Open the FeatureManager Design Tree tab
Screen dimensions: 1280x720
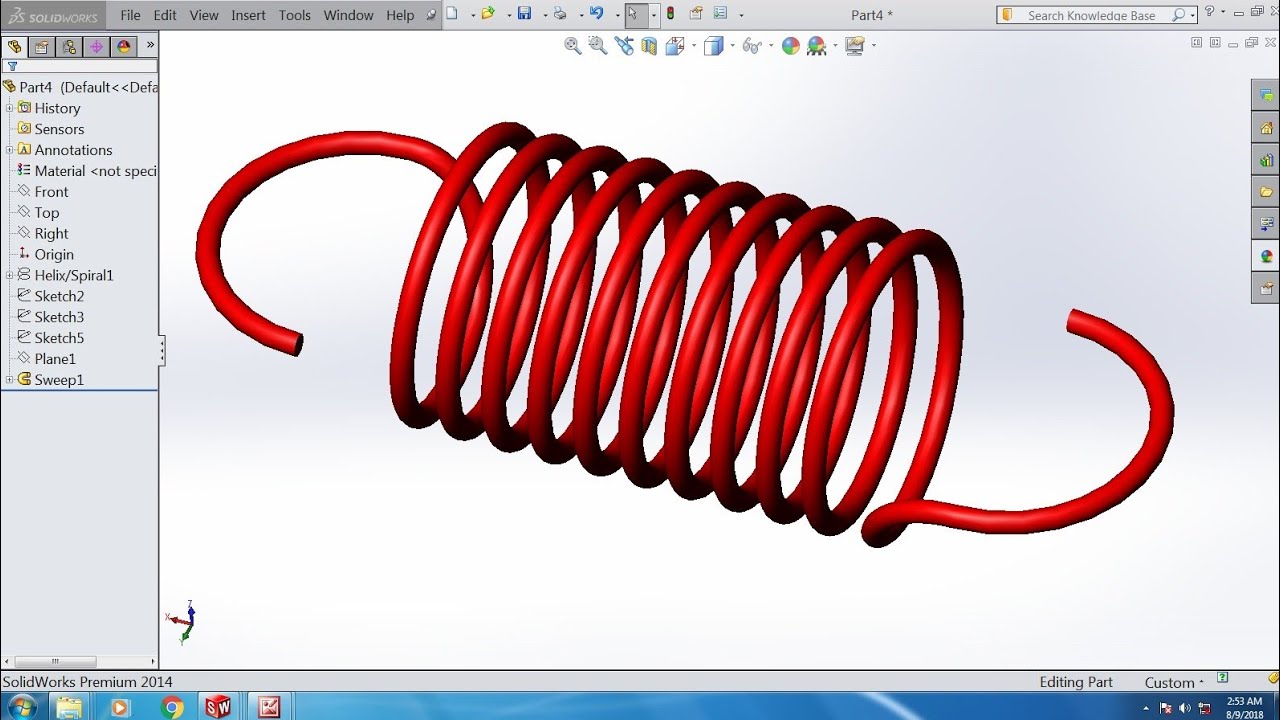14,46
